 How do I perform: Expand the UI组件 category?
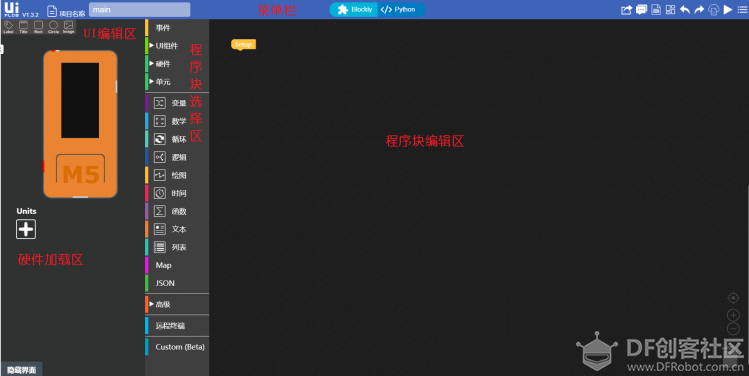tap(177, 46)
